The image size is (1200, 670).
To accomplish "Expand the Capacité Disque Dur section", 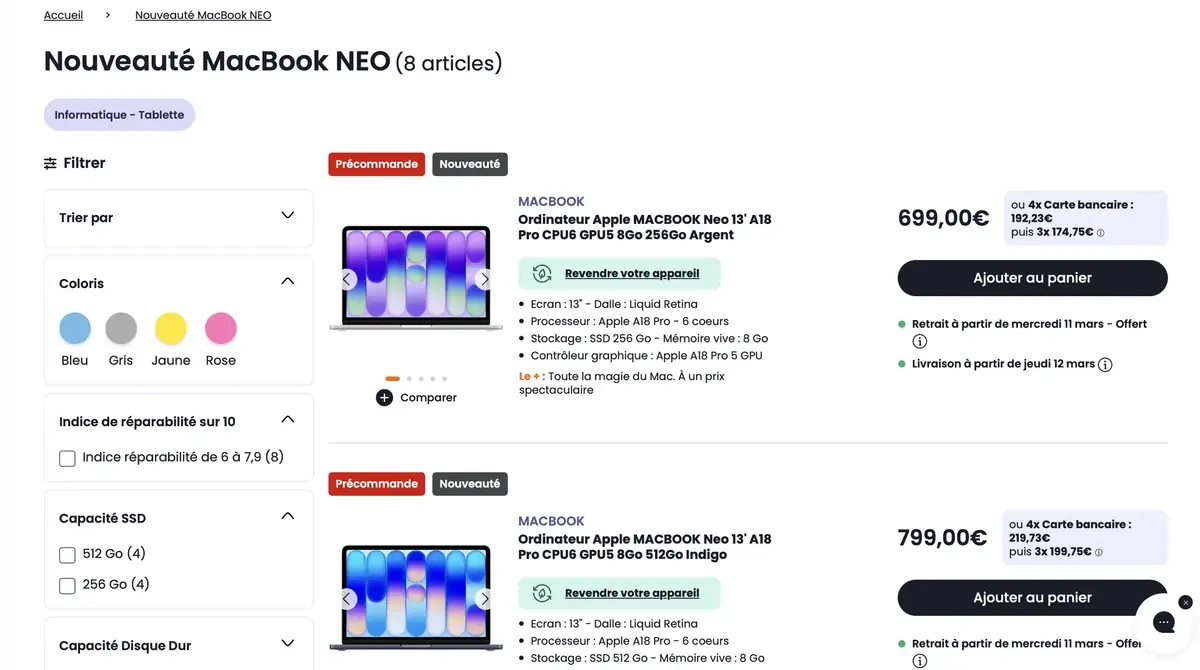I will (287, 644).
